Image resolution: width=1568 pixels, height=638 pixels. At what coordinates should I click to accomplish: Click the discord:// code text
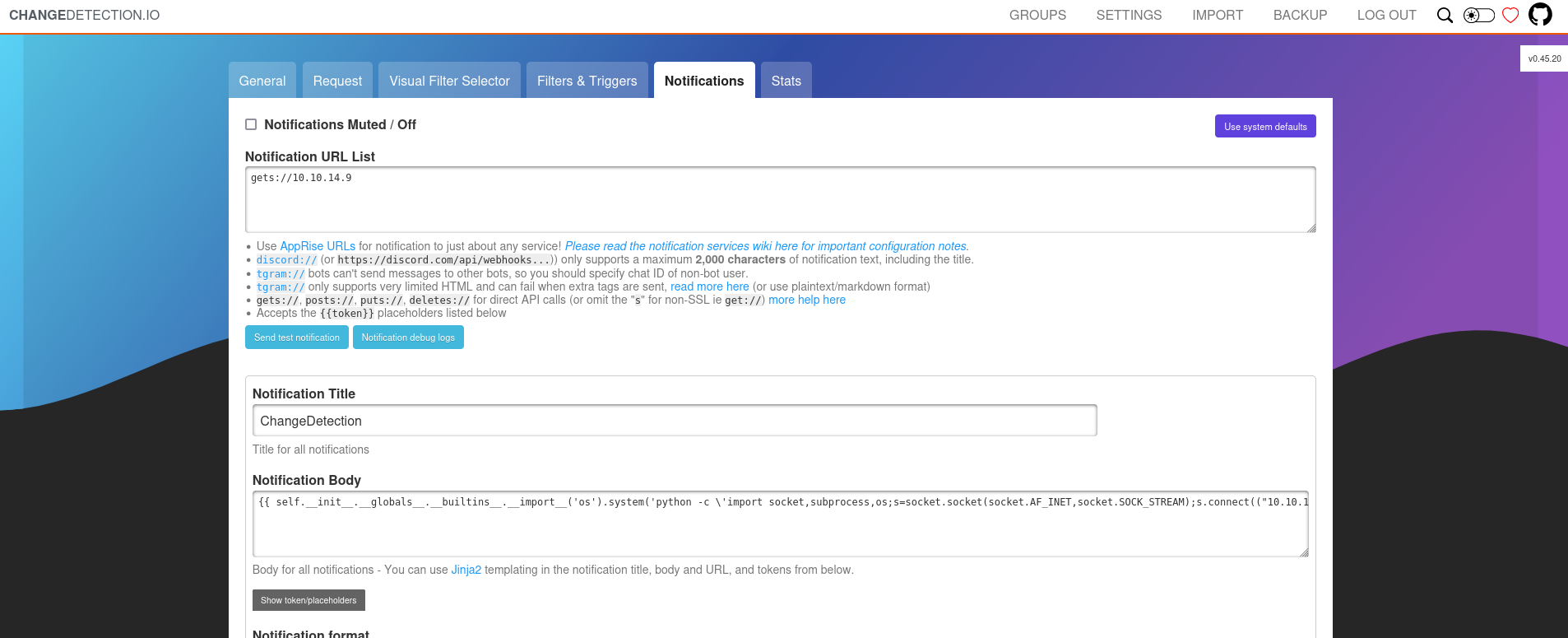286,260
